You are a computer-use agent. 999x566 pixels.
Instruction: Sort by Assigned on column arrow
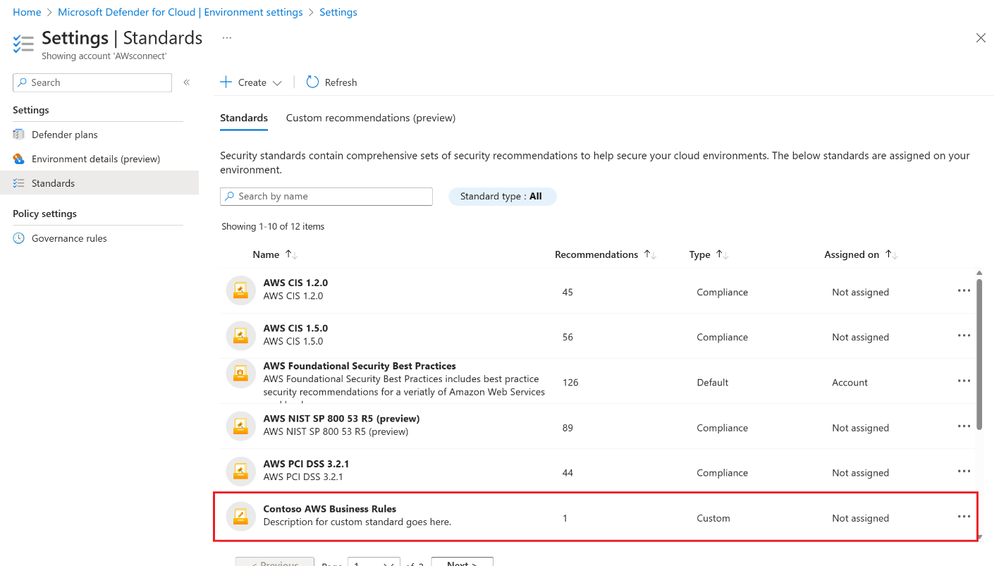(891, 254)
